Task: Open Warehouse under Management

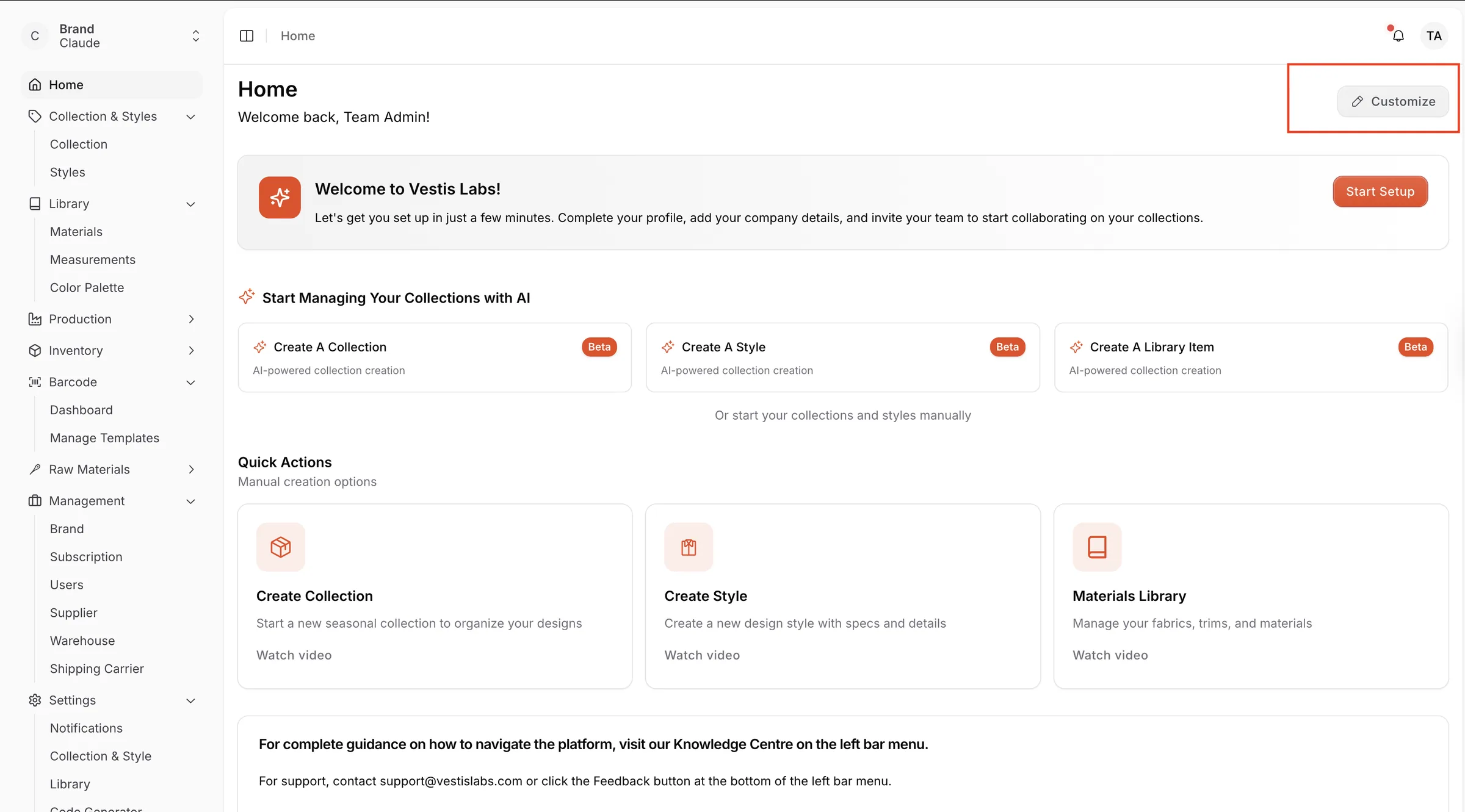Action: (x=82, y=641)
